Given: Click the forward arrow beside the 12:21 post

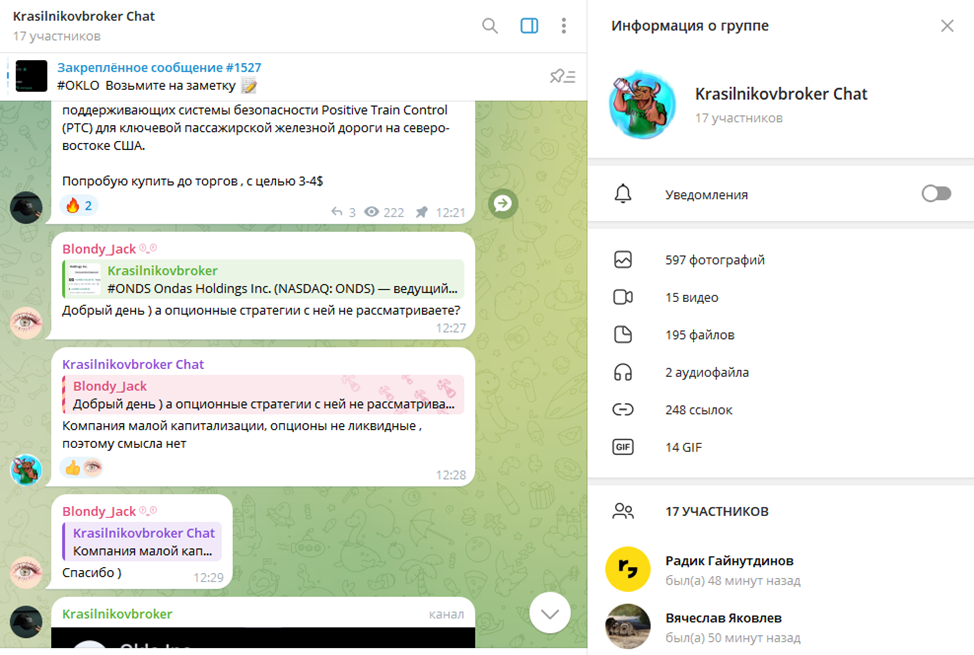Looking at the screenshot, I should tap(503, 203).
